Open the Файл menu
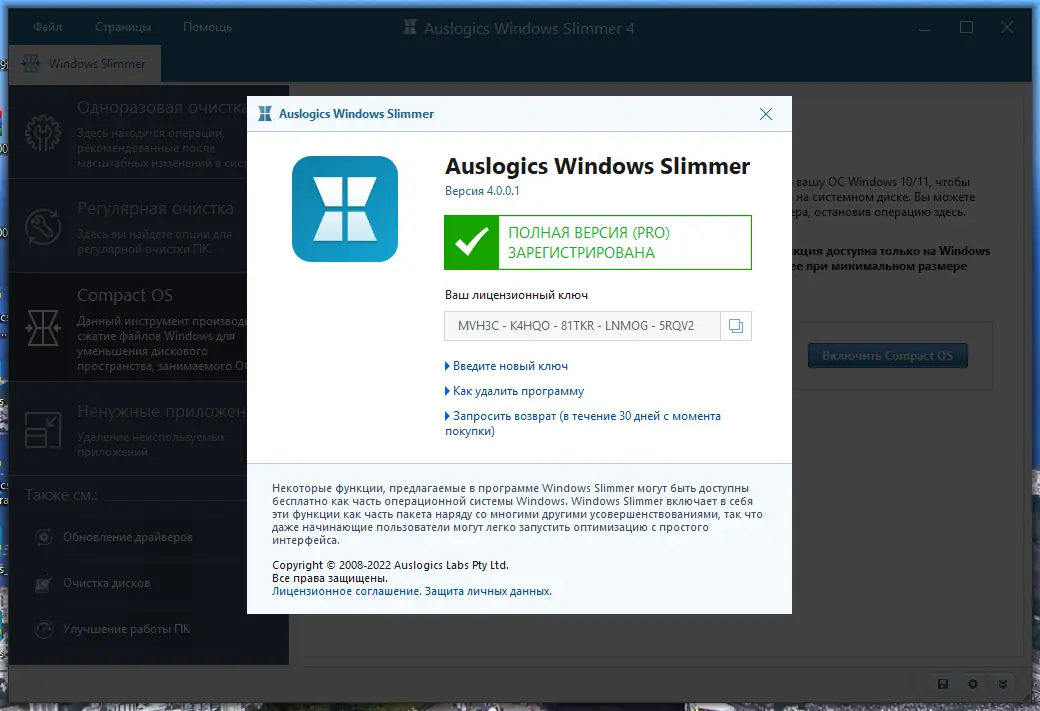Screen dimensions: 1040x711 48,27
